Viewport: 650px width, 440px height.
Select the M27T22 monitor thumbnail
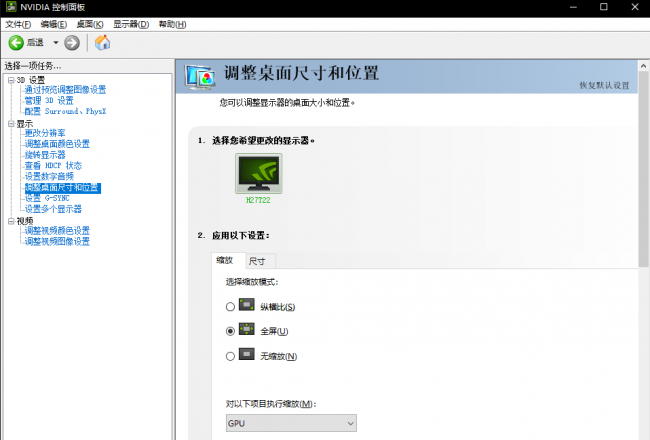click(x=259, y=173)
